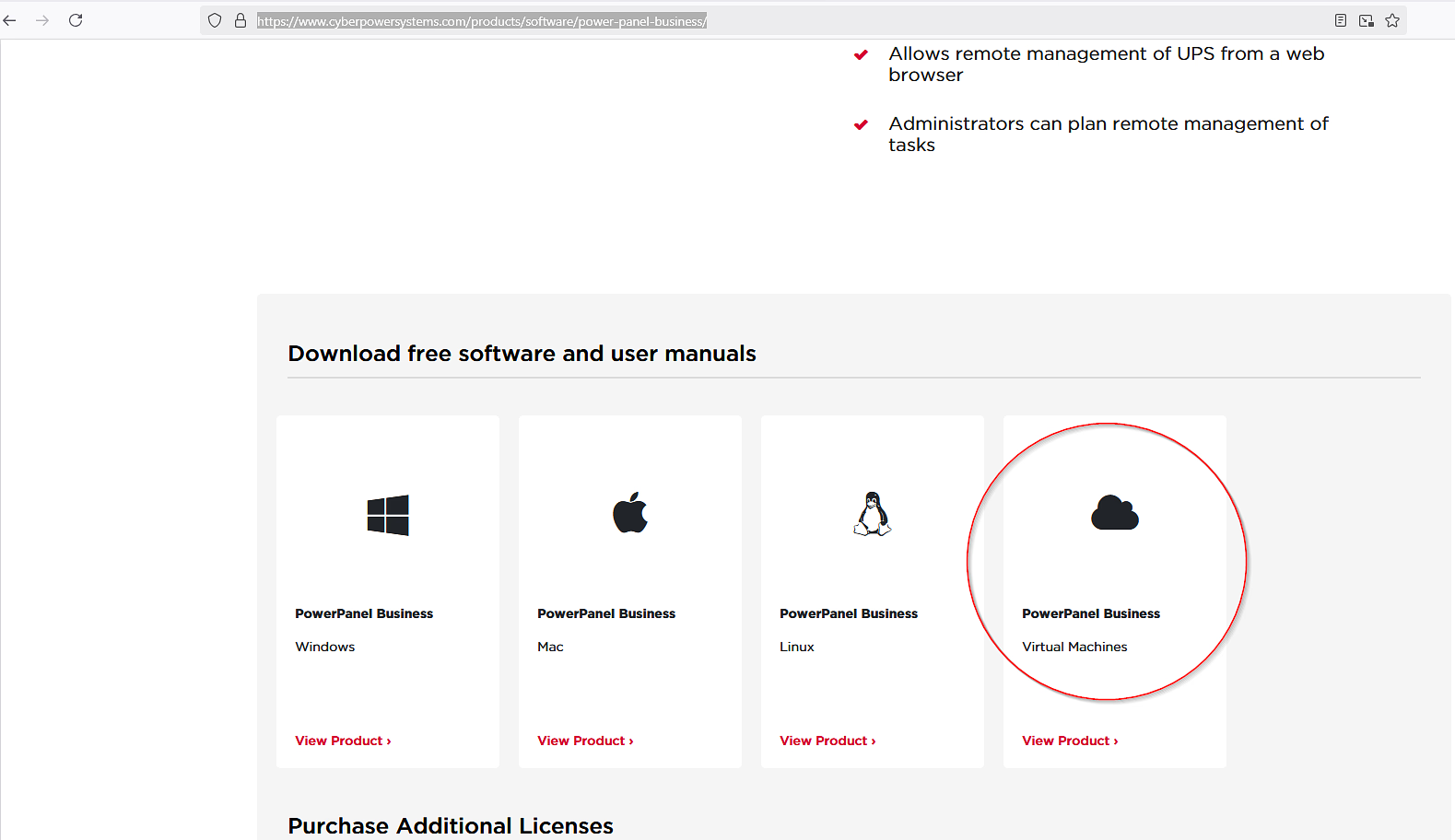The height and width of the screenshot is (840, 1455).
Task: Toggle reader view icon in address bar
Action: tap(1341, 20)
